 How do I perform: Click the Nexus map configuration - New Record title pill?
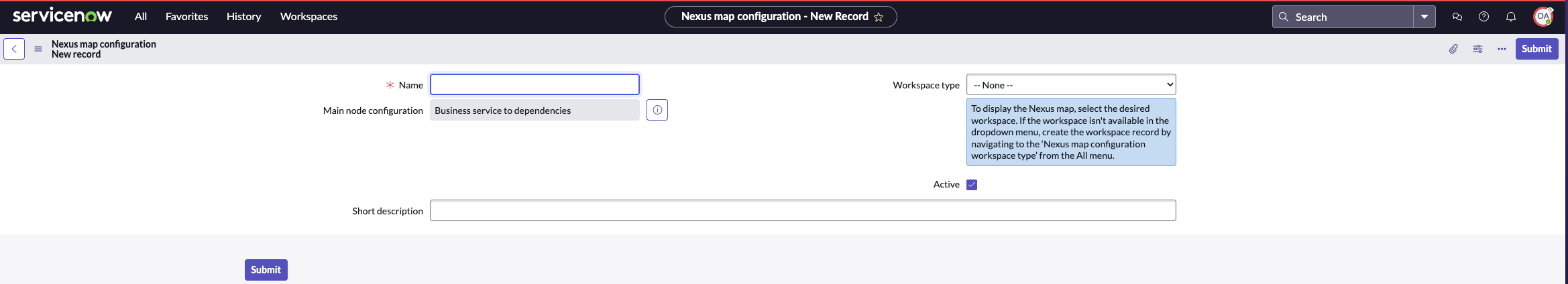[781, 17]
